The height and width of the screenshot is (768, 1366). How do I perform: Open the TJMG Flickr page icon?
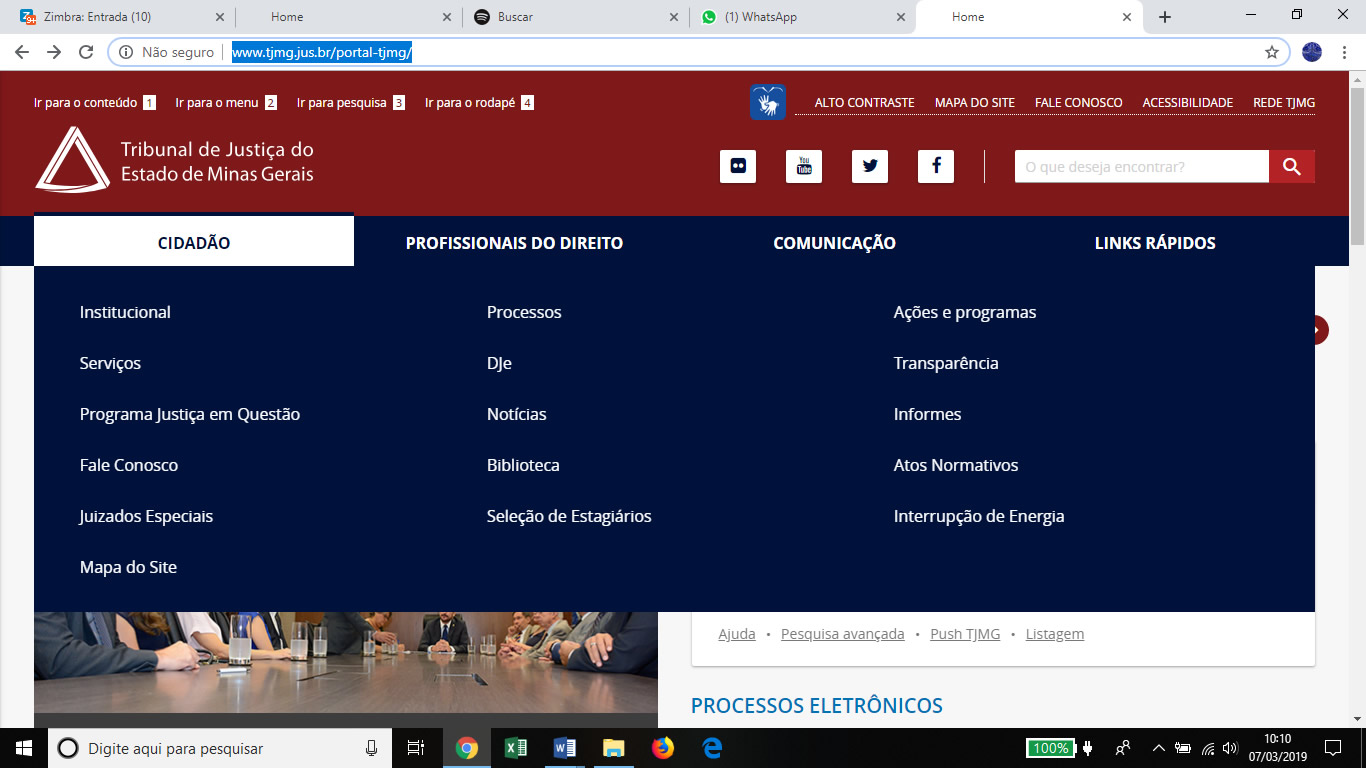(x=738, y=166)
